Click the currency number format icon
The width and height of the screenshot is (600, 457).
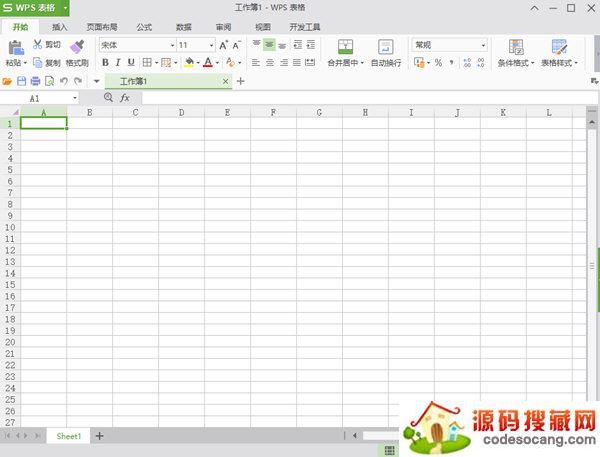(419, 62)
